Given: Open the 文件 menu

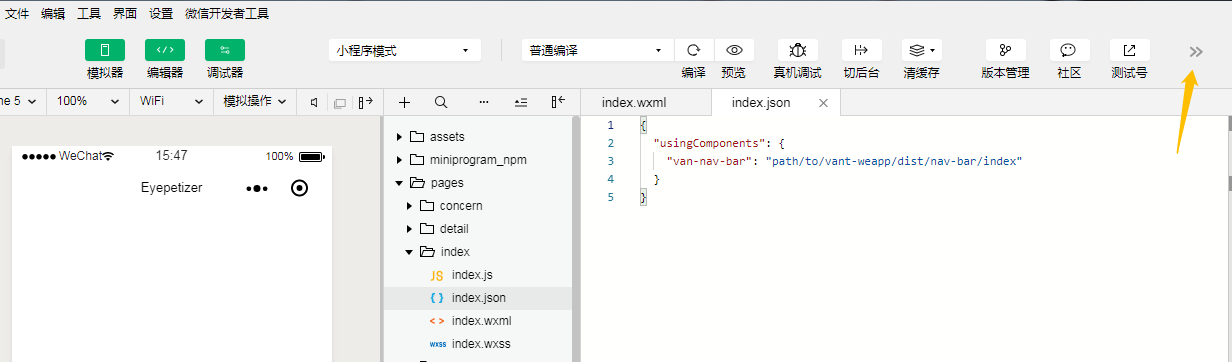Looking at the screenshot, I should [x=17, y=14].
